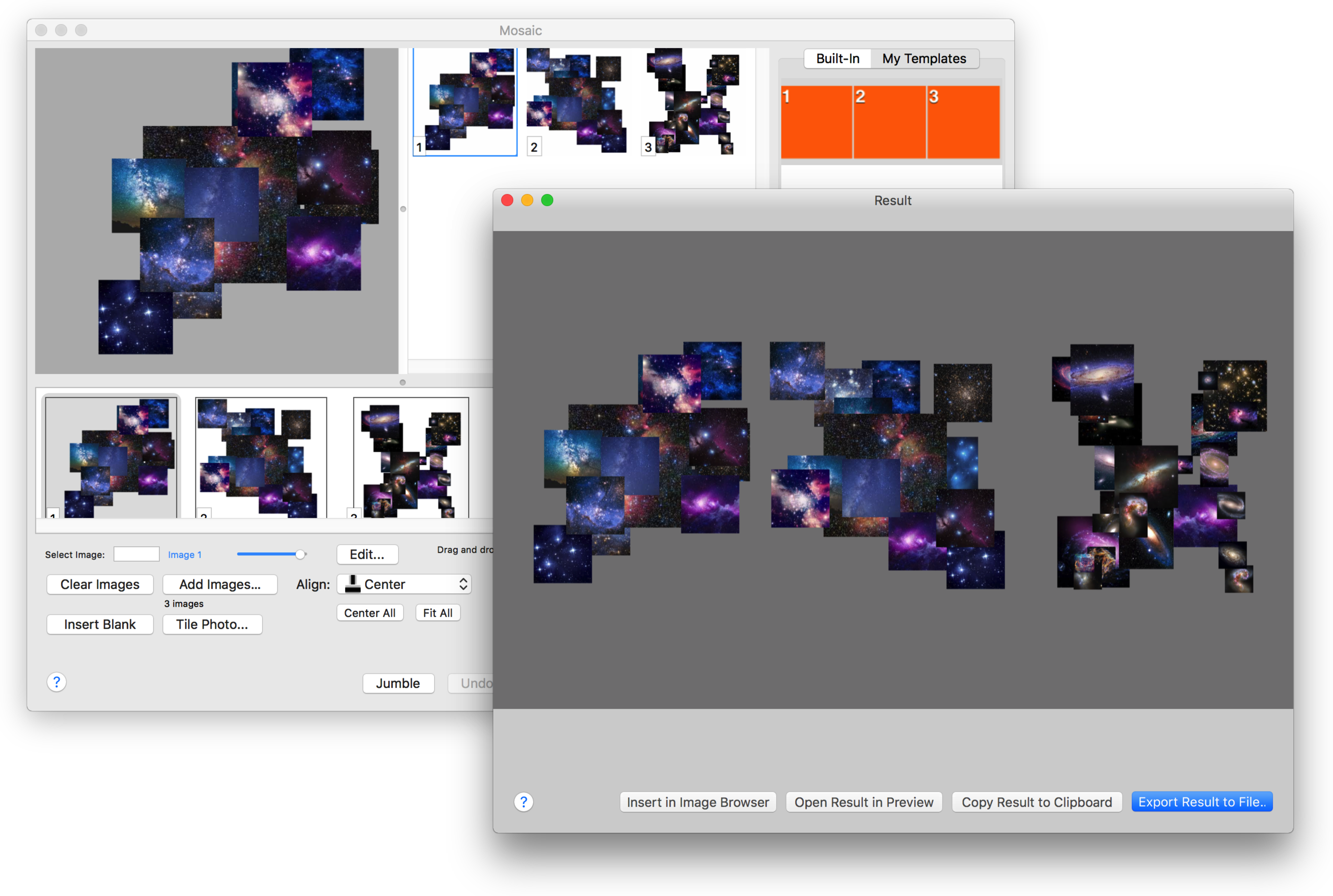Click Insert Blank button
This screenshot has height=896, width=1333.
(x=100, y=624)
